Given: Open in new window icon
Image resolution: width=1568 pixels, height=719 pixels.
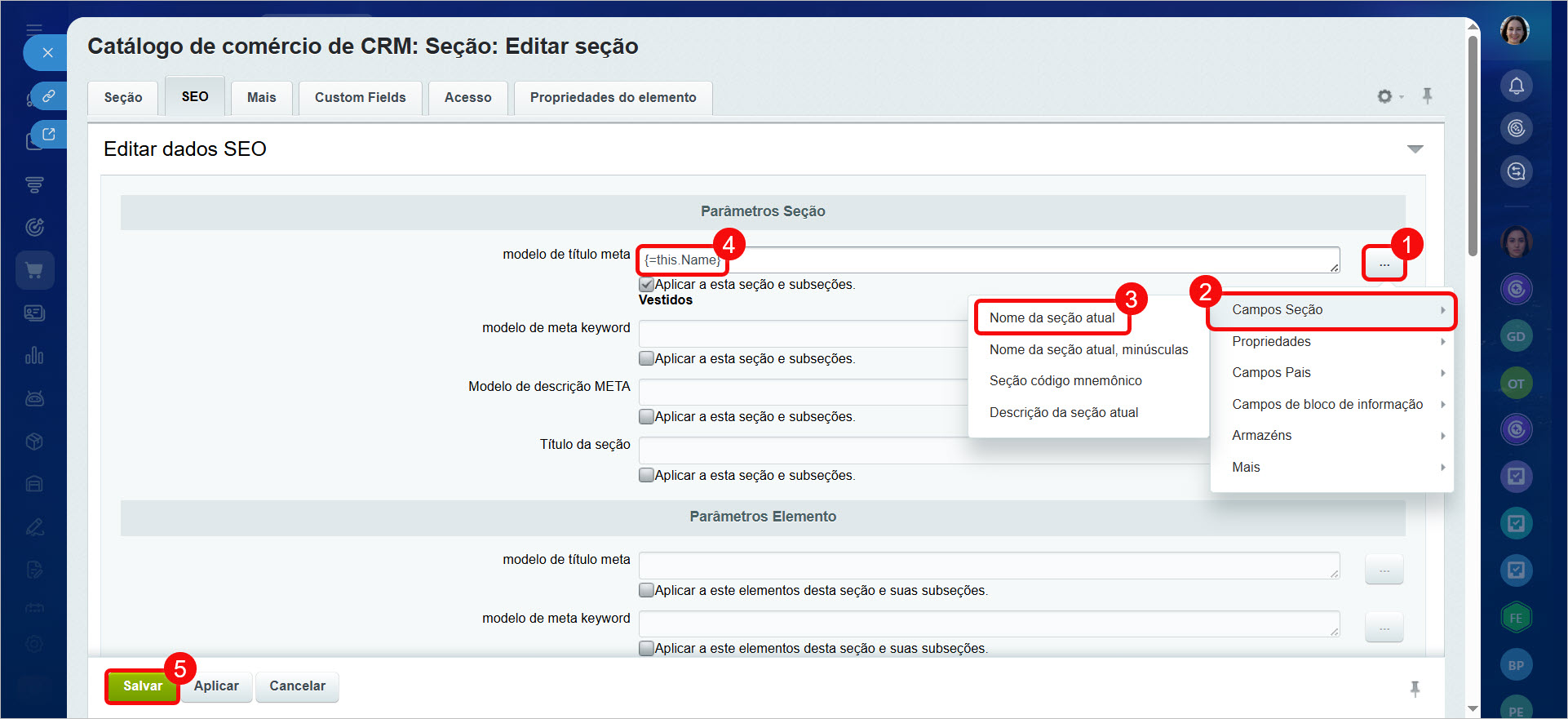Looking at the screenshot, I should [48, 134].
